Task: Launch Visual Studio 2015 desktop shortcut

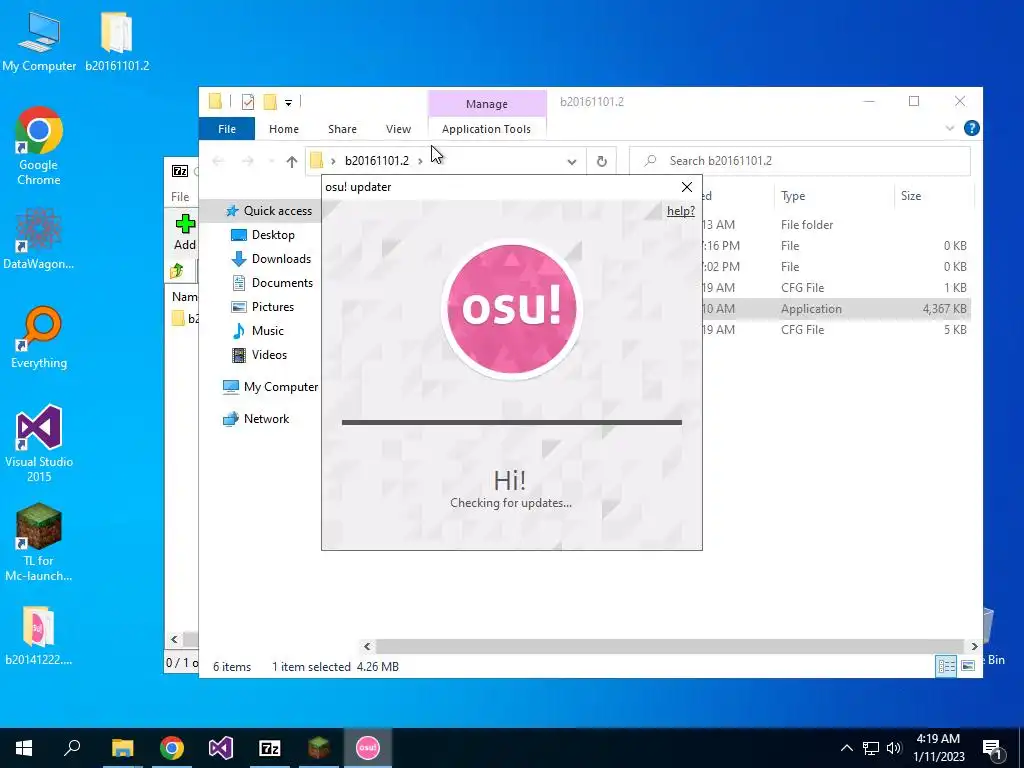Action: pyautogui.click(x=39, y=443)
